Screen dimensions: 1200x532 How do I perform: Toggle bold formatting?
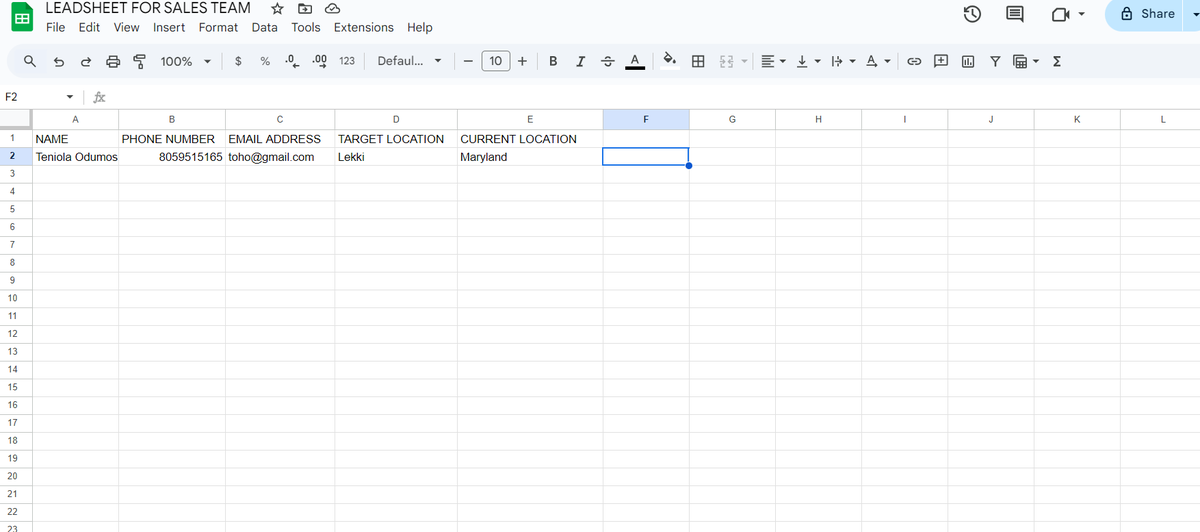(x=553, y=61)
